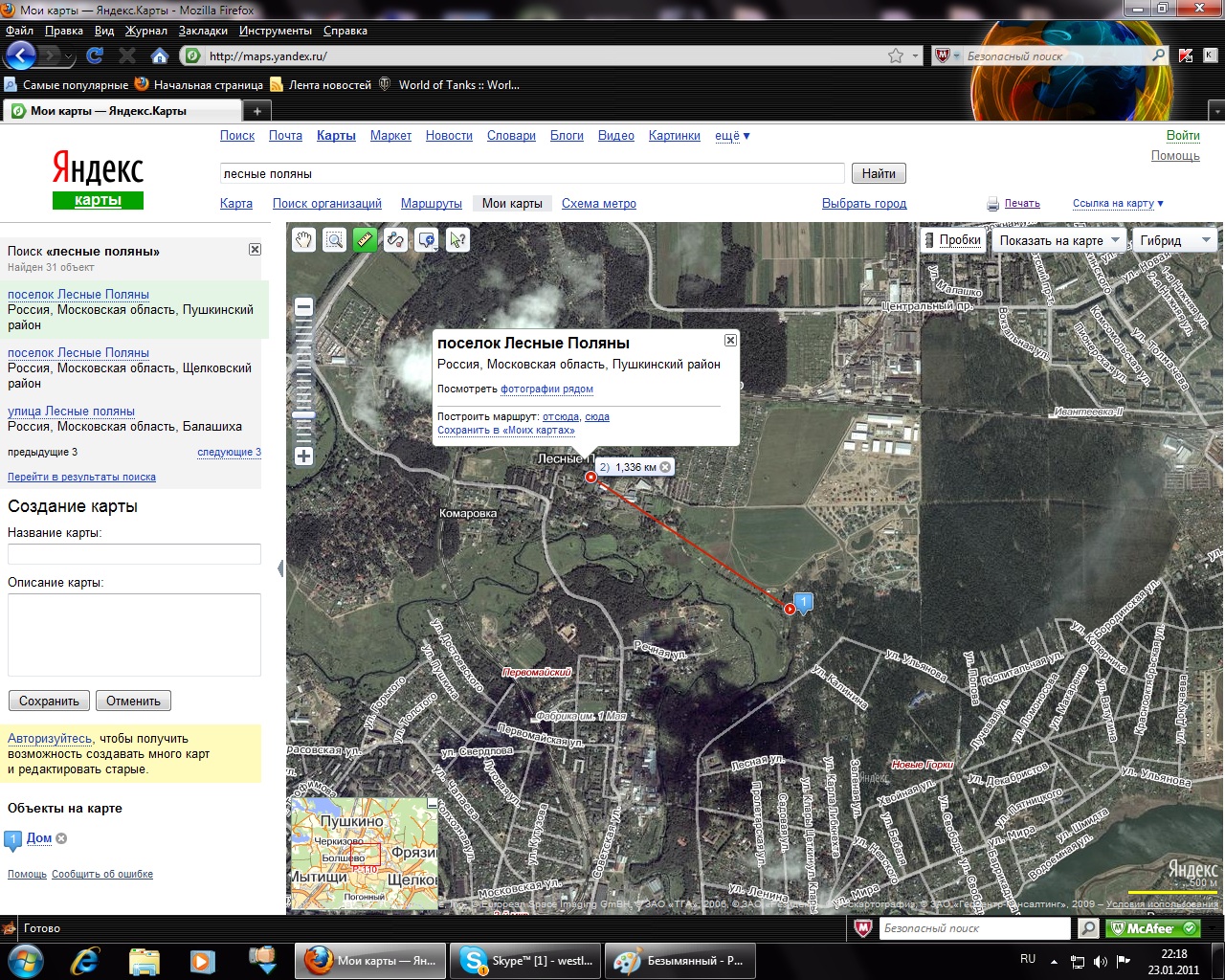The image size is (1225, 980).
Task: Click the McAfee shield icon in the bottom toolbar
Action: point(862,928)
